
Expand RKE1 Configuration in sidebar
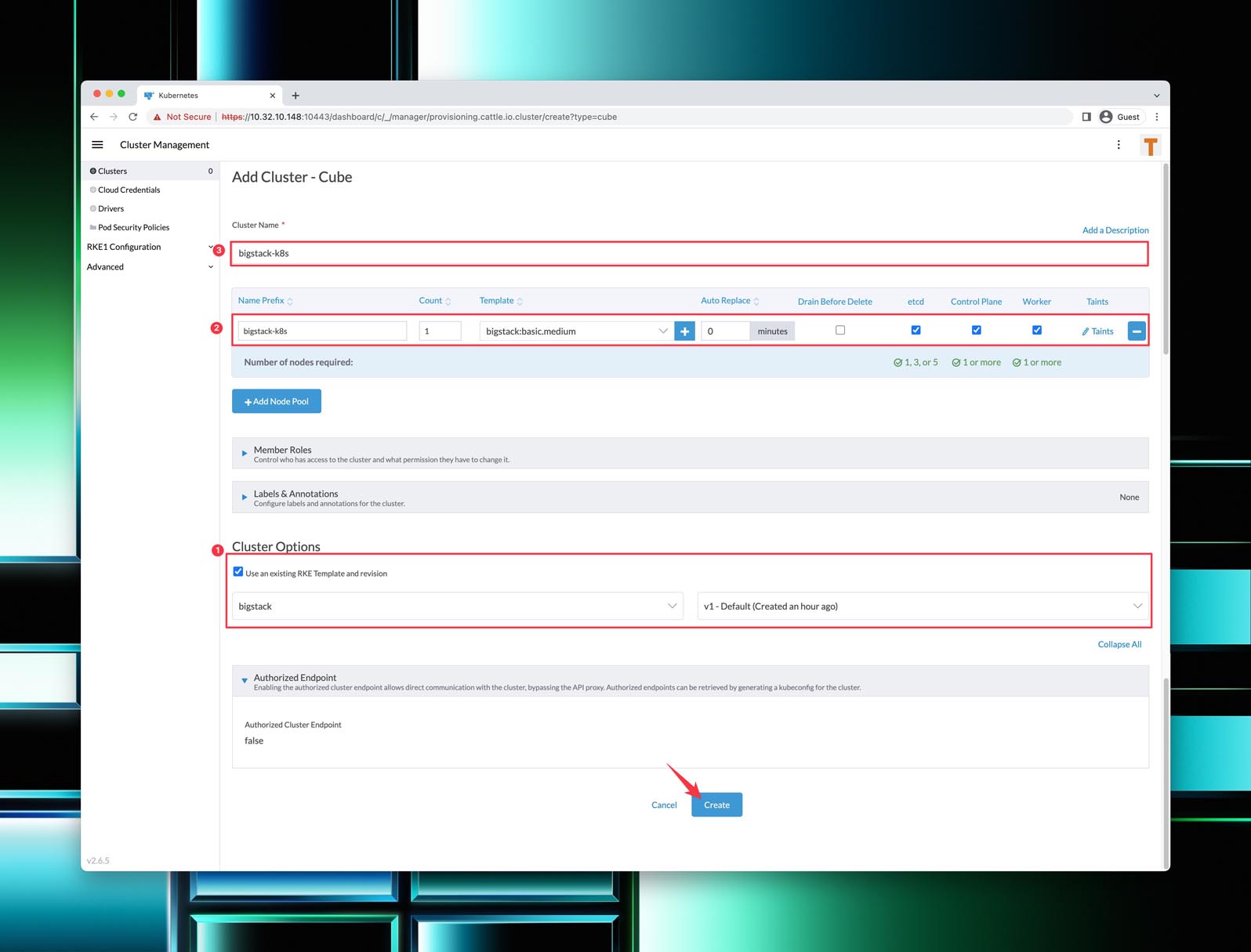(x=150, y=247)
